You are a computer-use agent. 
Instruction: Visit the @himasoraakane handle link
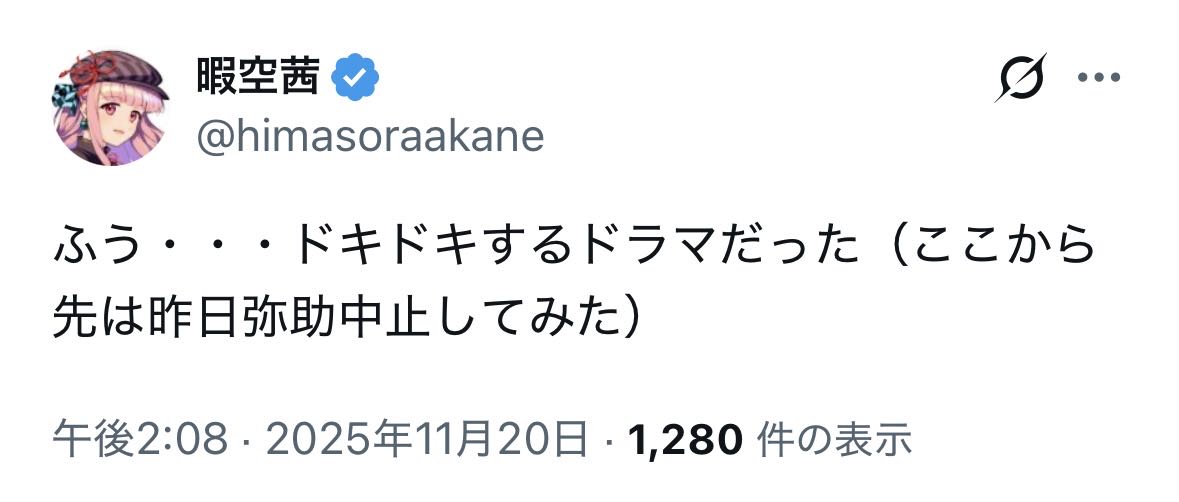pyautogui.click(x=369, y=135)
